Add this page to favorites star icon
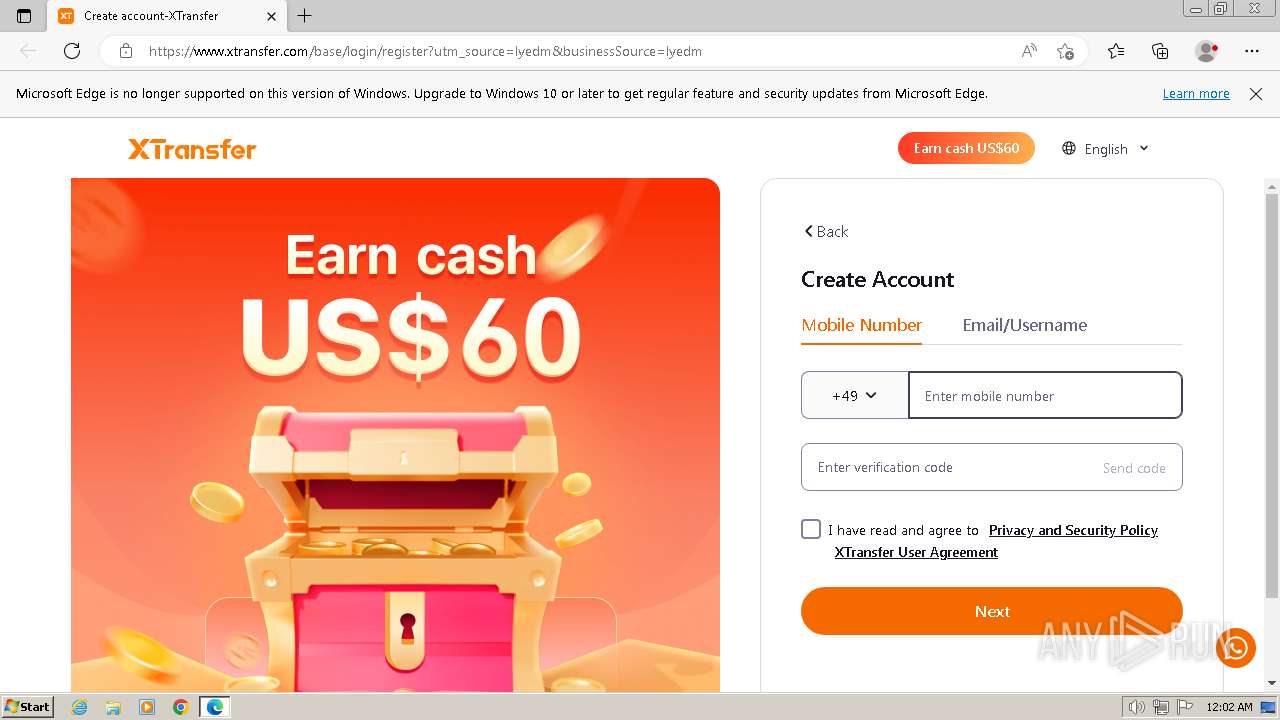 [1065, 51]
